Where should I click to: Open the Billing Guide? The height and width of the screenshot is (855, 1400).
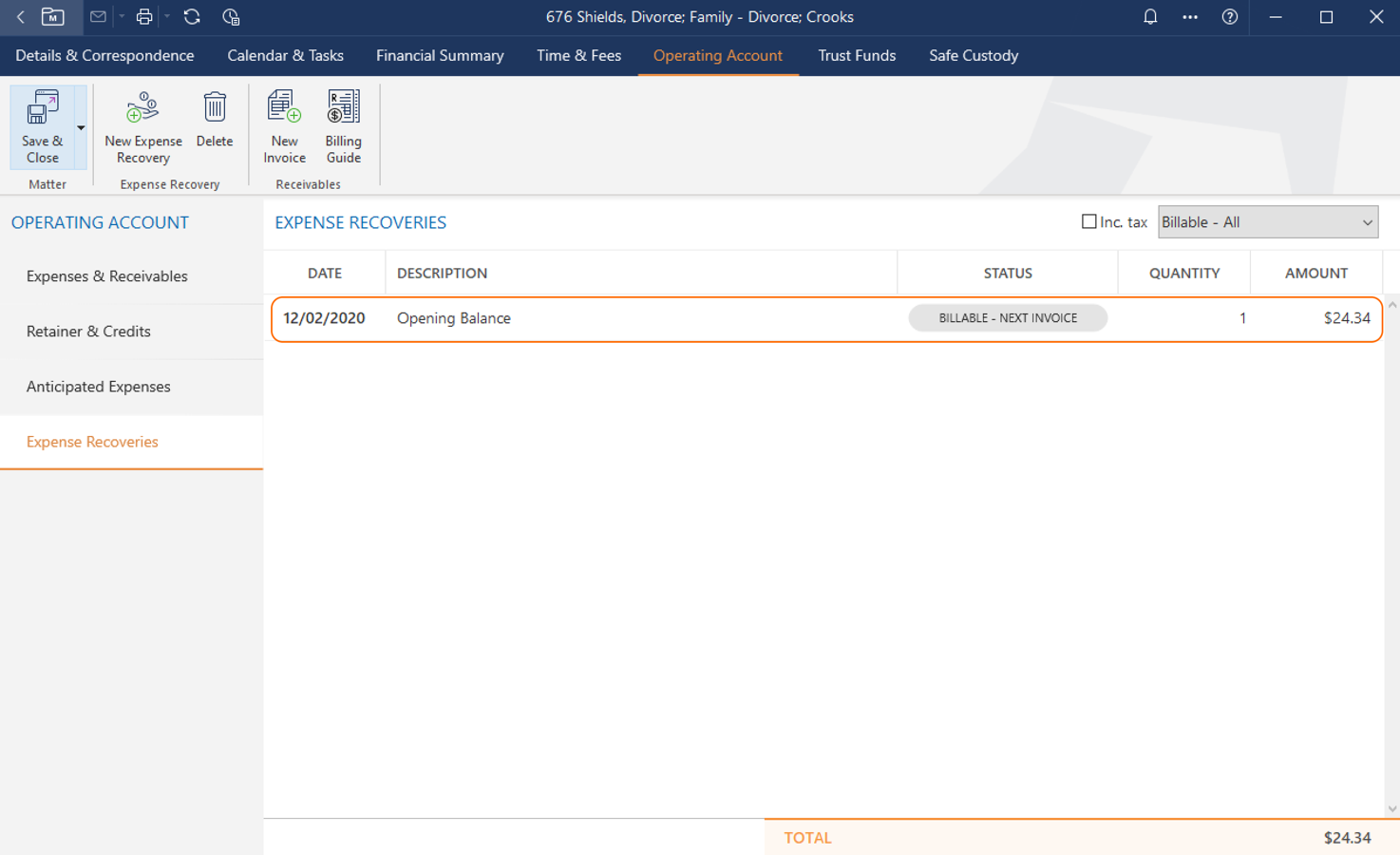point(343,125)
